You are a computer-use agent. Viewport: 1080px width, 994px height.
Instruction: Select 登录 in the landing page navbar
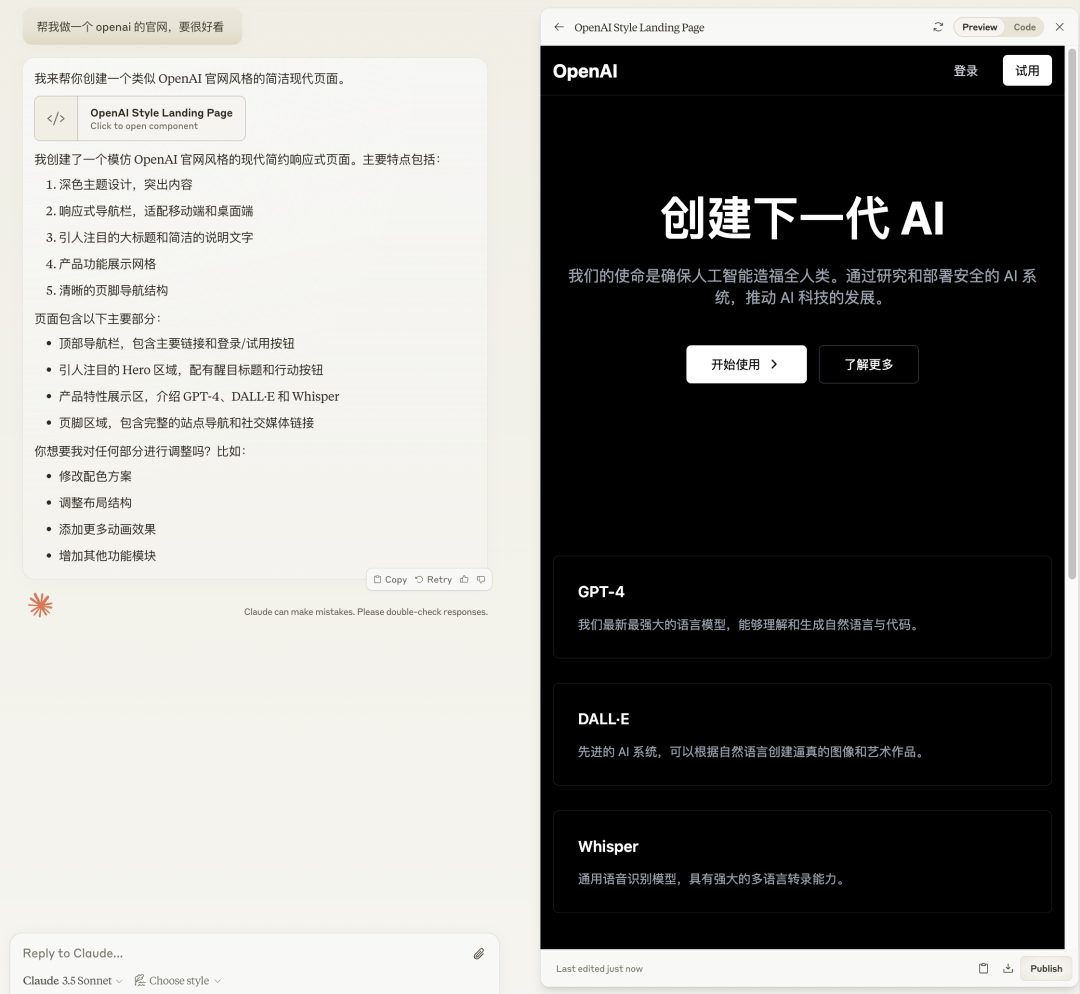click(x=965, y=70)
